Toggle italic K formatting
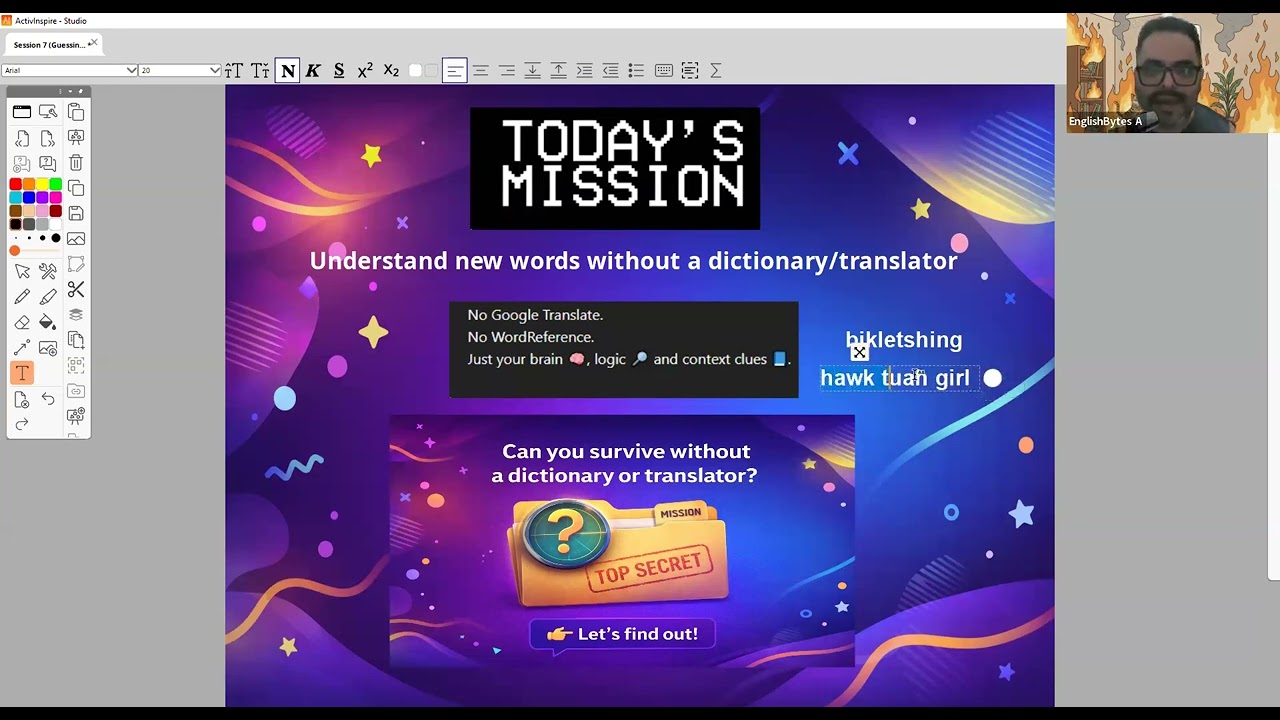The image size is (1280, 720). [x=313, y=70]
